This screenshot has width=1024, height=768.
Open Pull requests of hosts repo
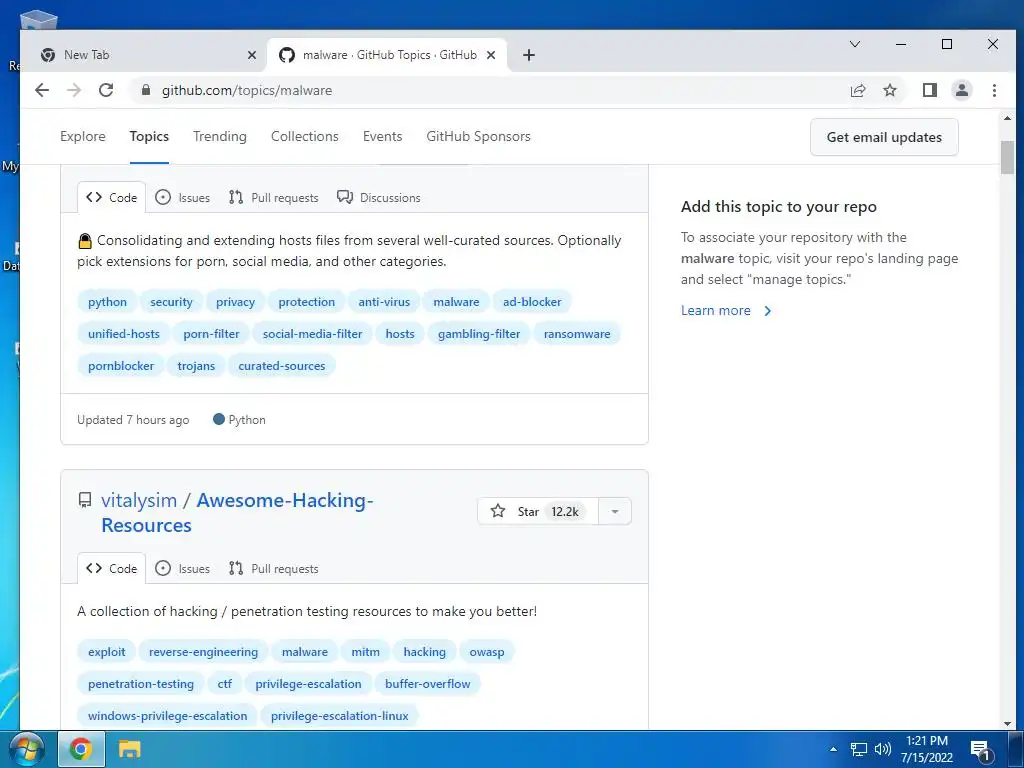[x=274, y=197]
